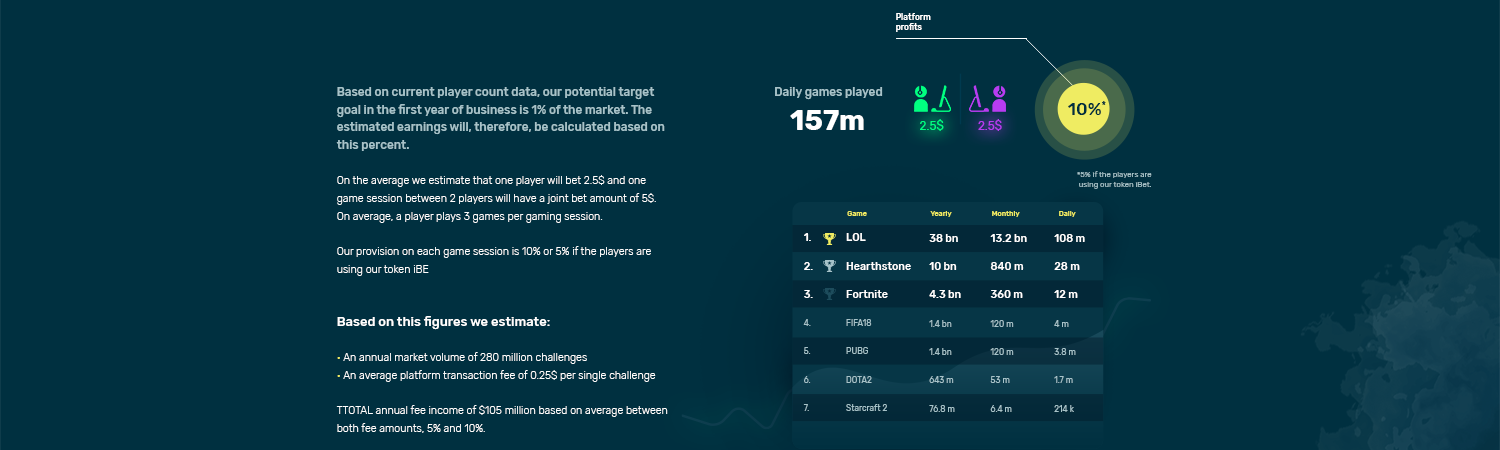Click LOL's monthly value 13.2 bn
1500x450 pixels.
(x=1009, y=239)
